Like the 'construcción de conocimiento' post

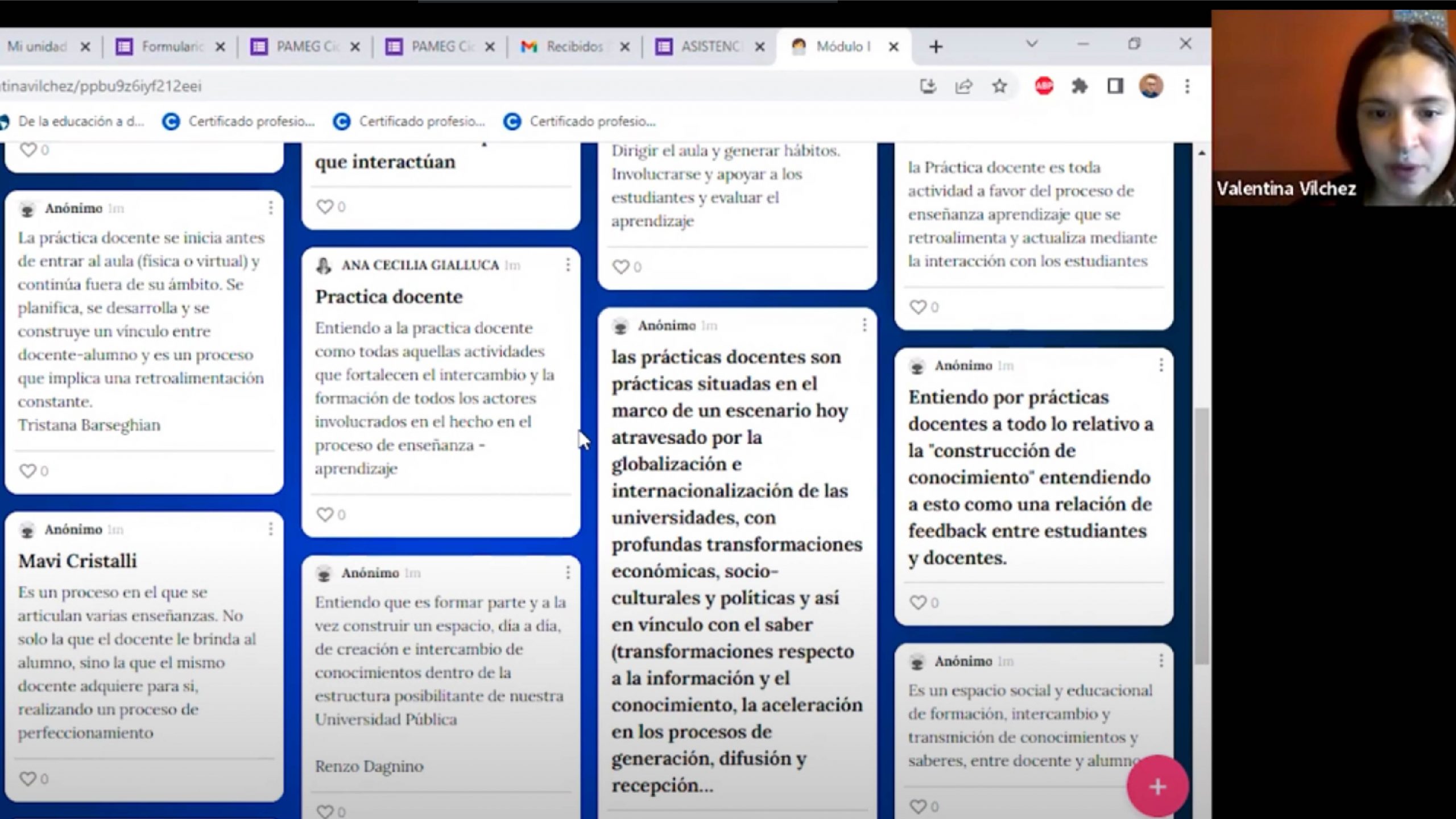tap(918, 602)
